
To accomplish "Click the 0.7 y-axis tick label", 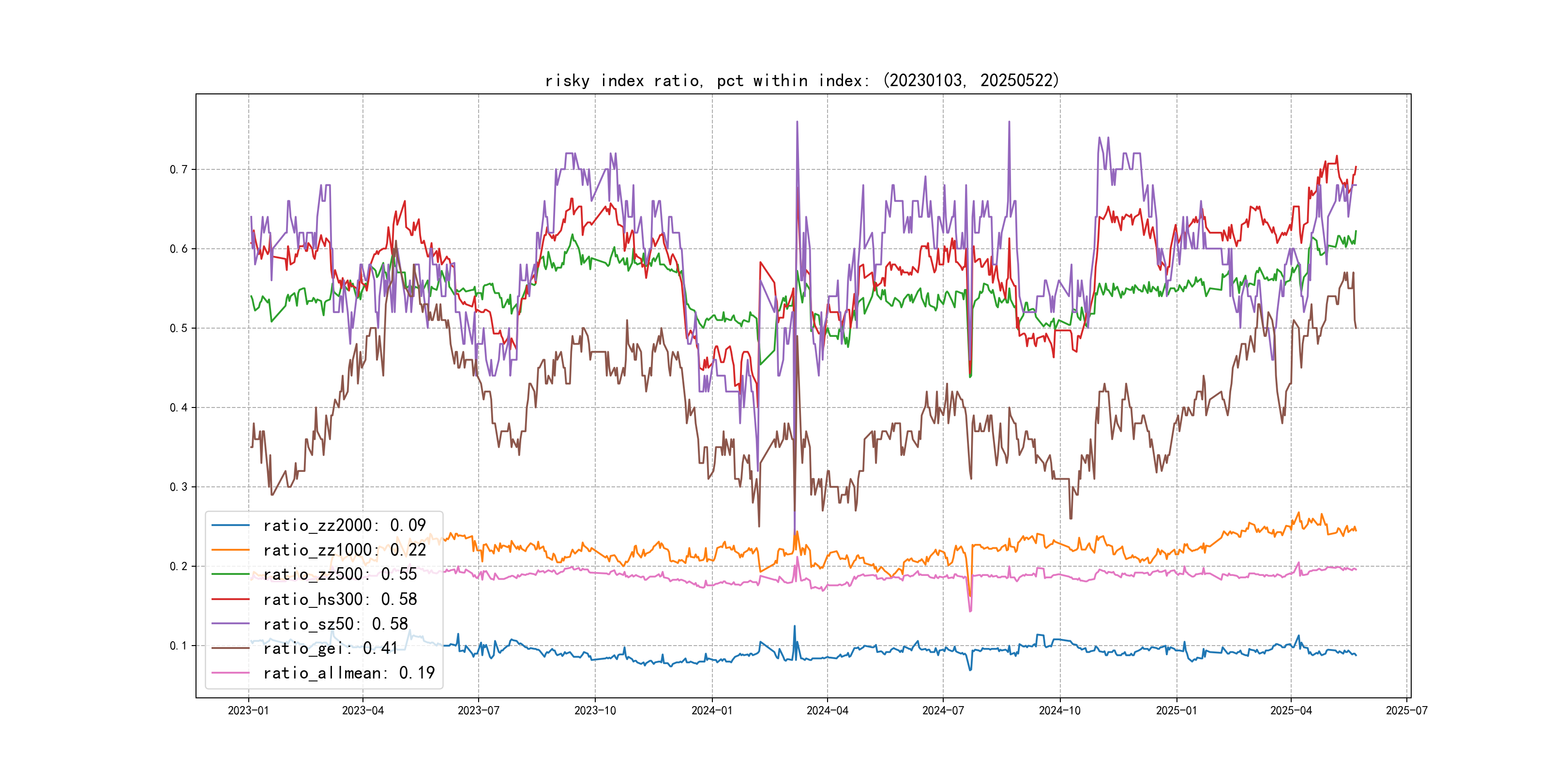I will (179, 170).
